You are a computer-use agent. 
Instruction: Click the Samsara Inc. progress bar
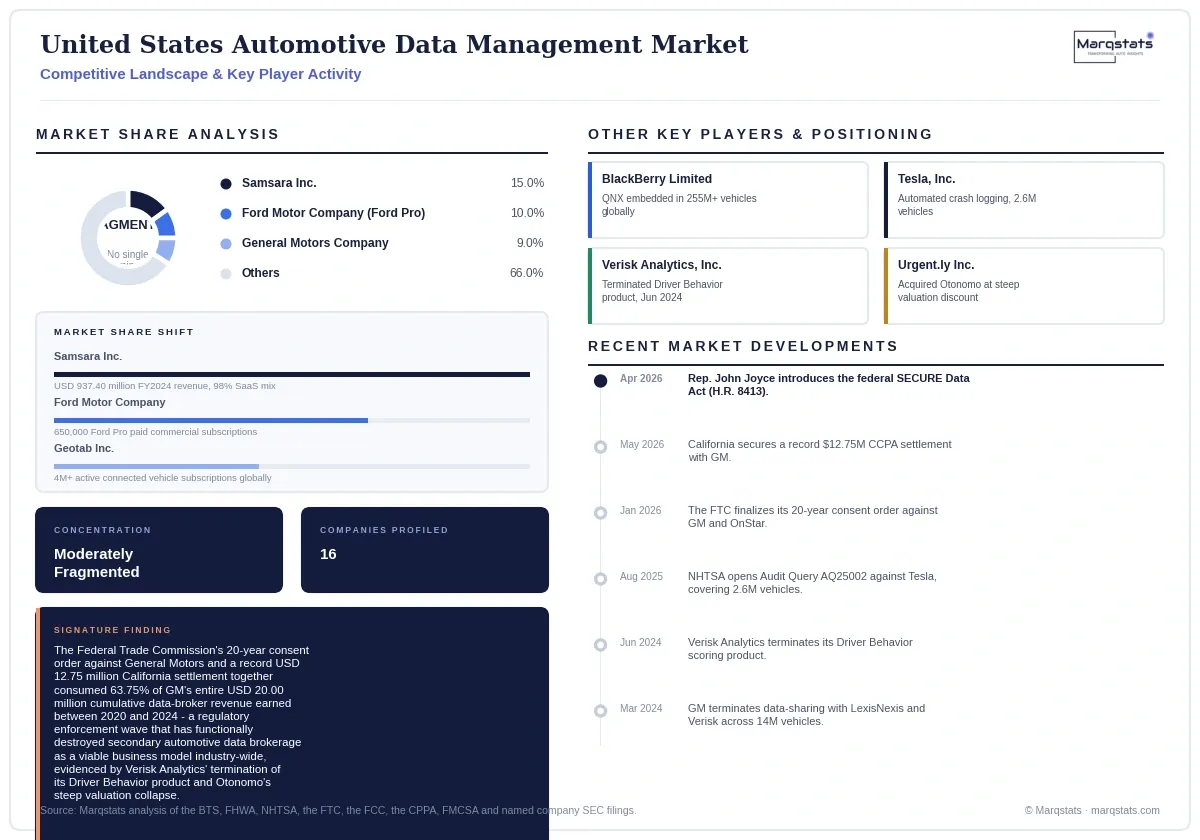(292, 374)
